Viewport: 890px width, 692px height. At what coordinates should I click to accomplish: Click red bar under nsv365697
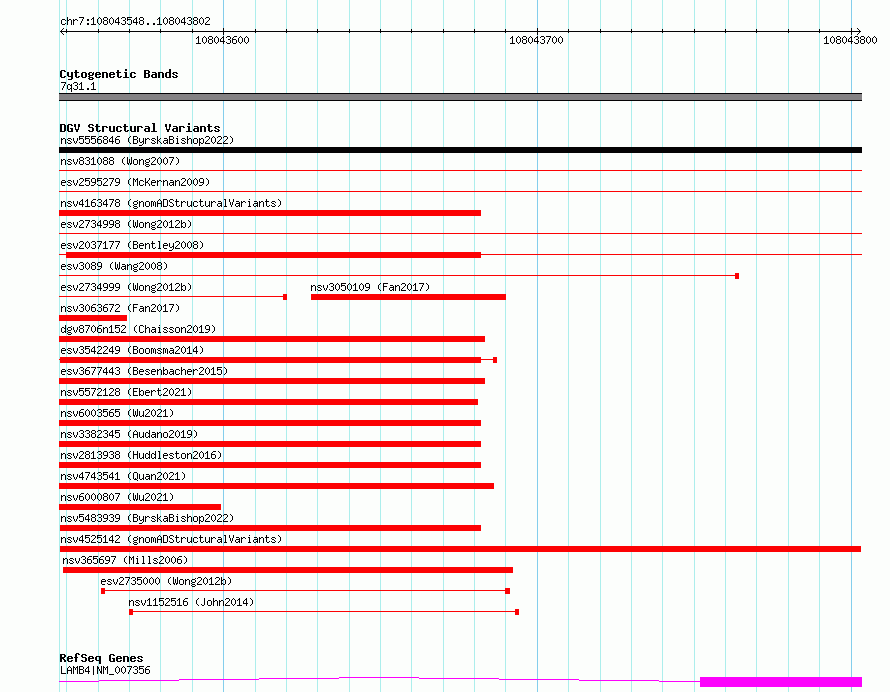click(288, 570)
